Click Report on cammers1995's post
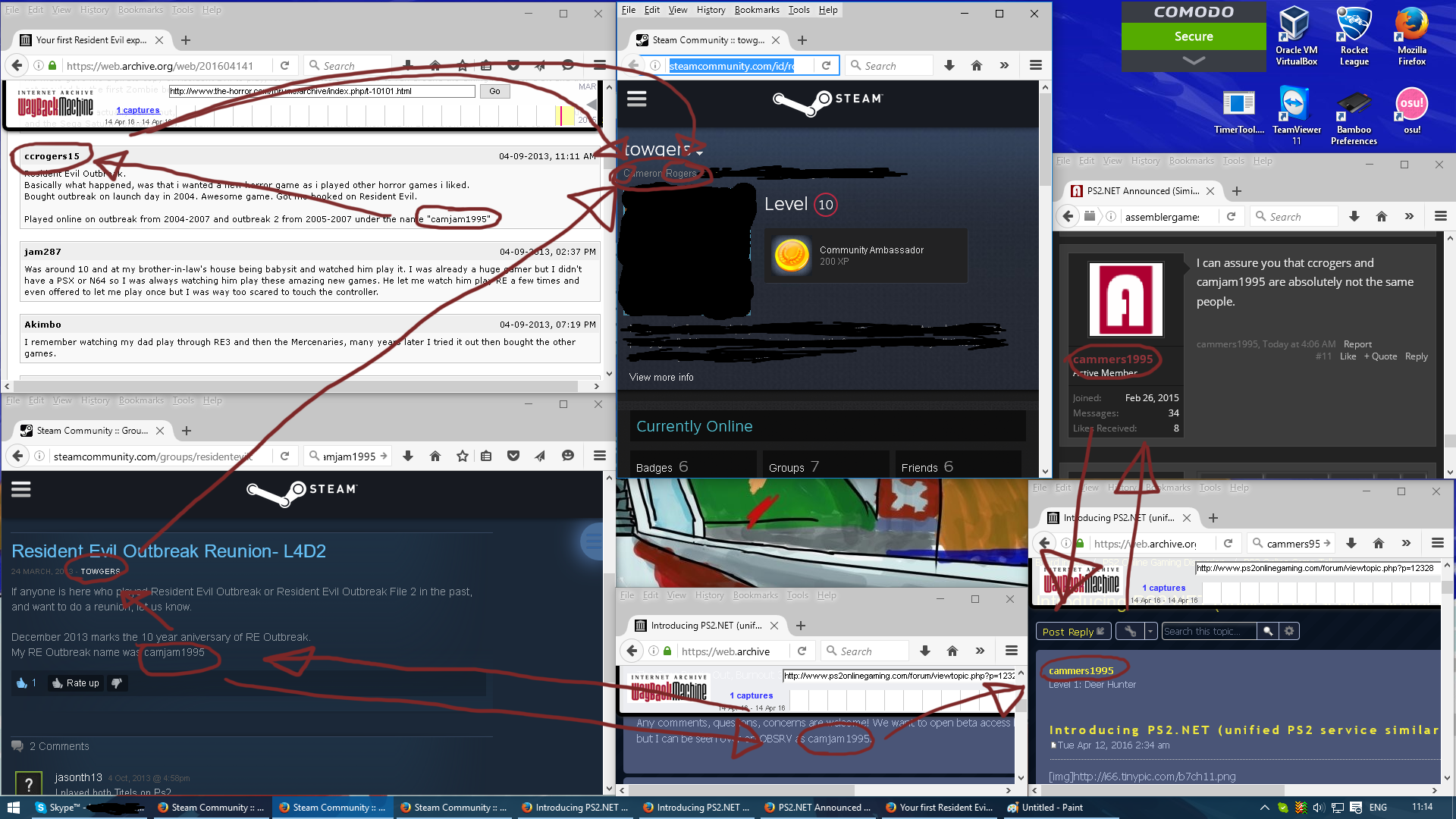Image resolution: width=1456 pixels, height=819 pixels. coord(1357,344)
